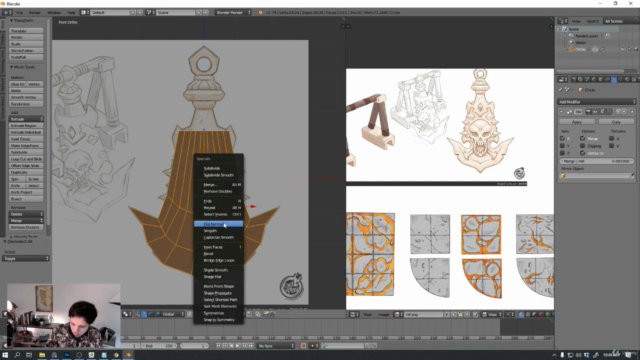Click the taskbar search icon
Viewport: 640px width, 360px height.
pos(17,355)
